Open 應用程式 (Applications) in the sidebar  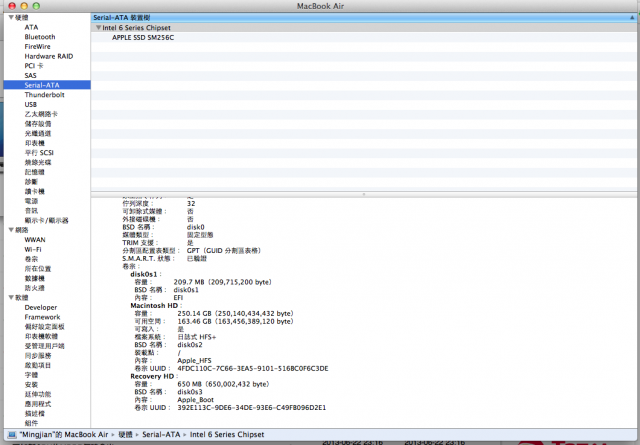(x=38, y=404)
